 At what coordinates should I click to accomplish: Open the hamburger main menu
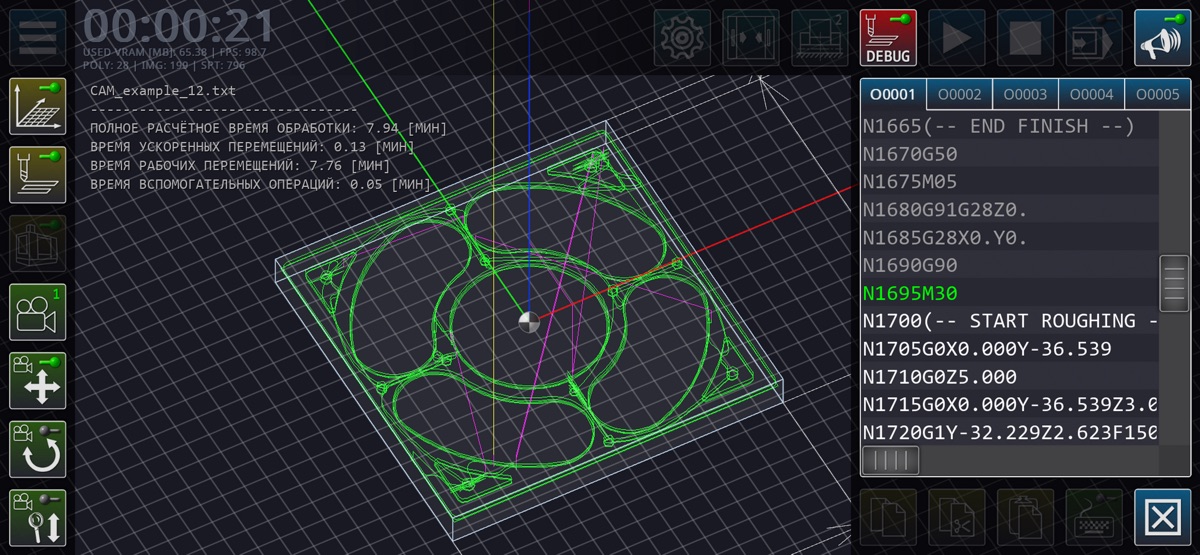point(38,37)
